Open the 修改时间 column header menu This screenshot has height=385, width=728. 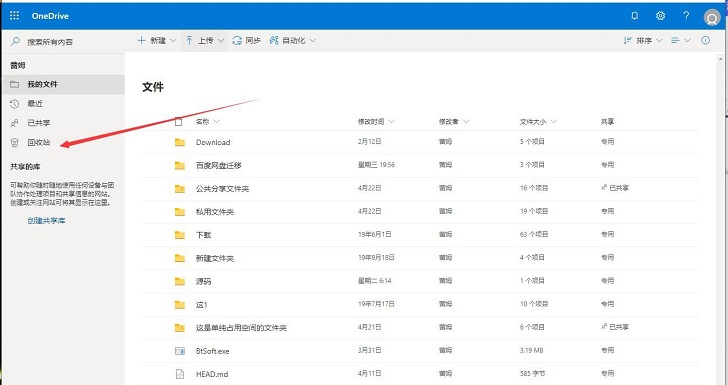click(376, 122)
